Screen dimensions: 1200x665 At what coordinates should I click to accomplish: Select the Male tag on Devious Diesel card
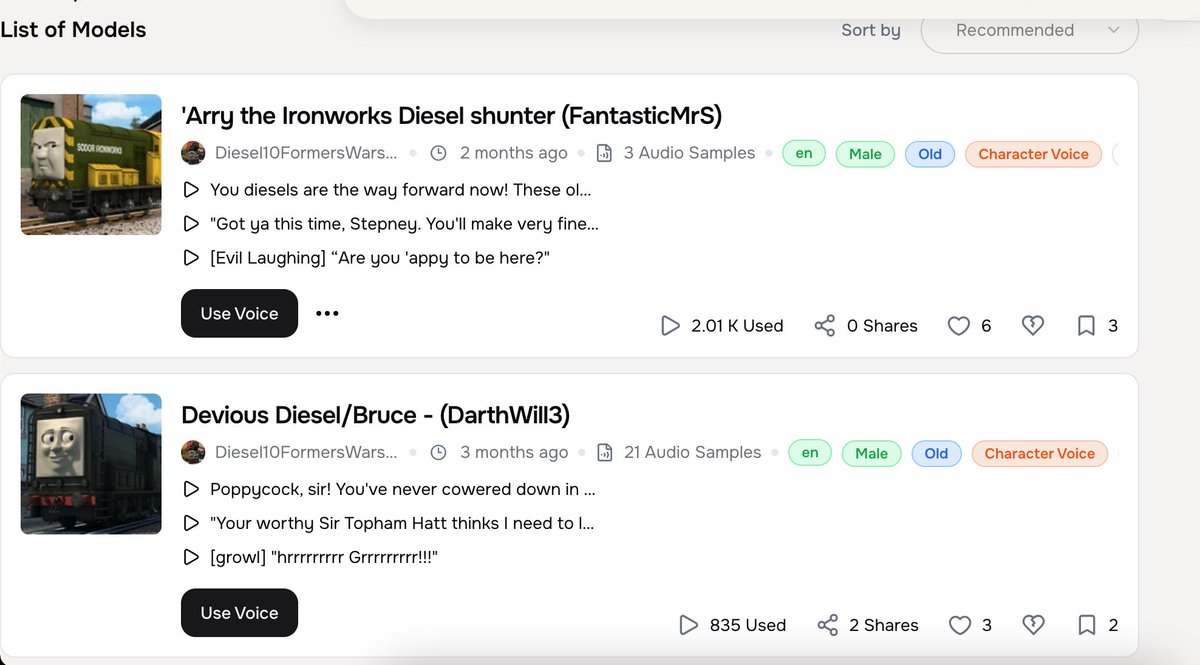(x=871, y=453)
